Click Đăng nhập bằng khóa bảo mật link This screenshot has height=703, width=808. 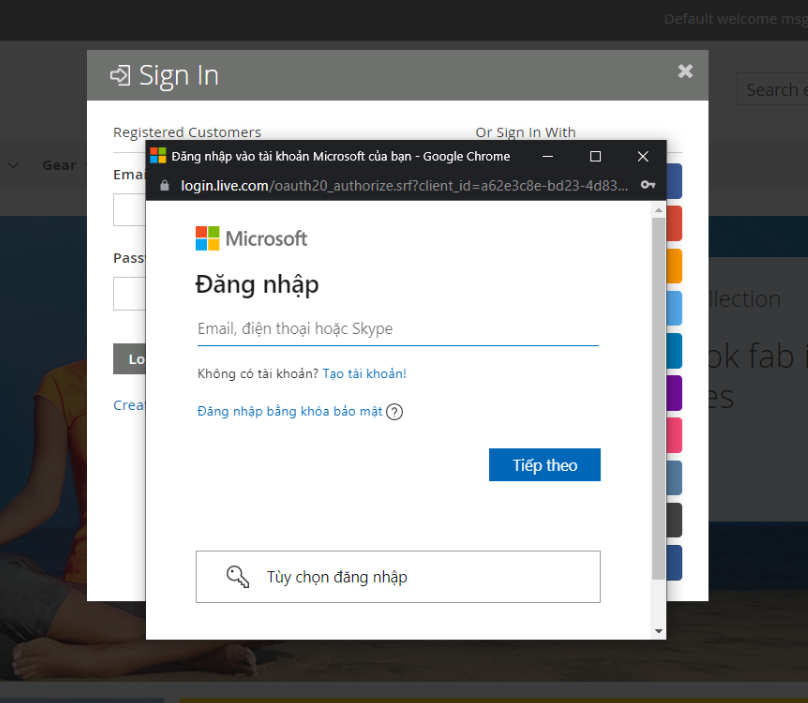(290, 411)
